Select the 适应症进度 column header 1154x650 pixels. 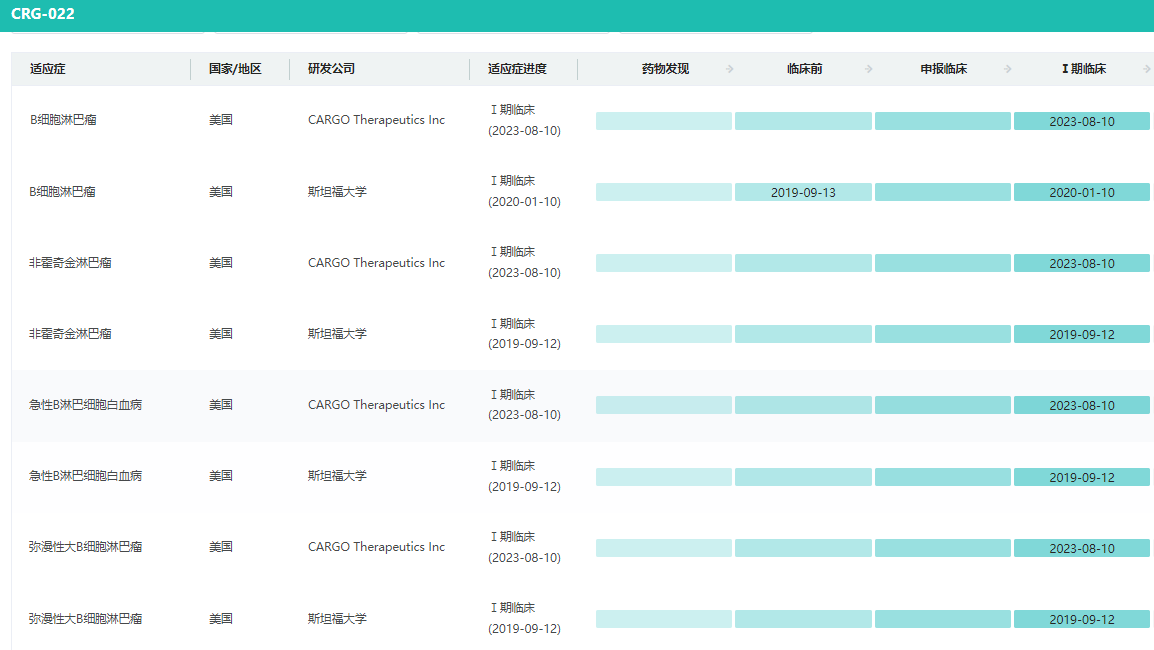pyautogui.click(x=517, y=68)
